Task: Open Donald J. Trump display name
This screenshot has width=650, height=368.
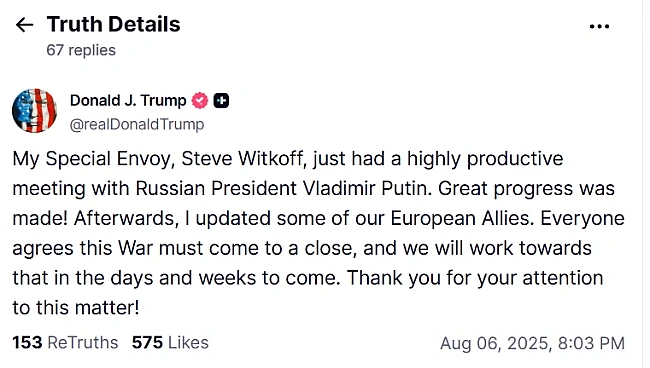Action: coord(128,100)
